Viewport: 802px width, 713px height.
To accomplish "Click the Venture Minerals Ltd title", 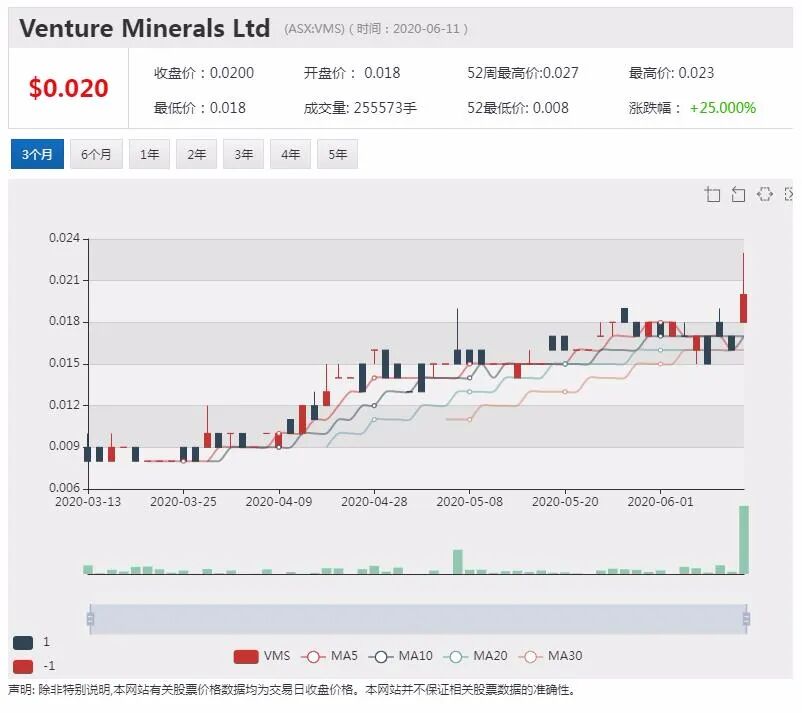I will pos(145,28).
